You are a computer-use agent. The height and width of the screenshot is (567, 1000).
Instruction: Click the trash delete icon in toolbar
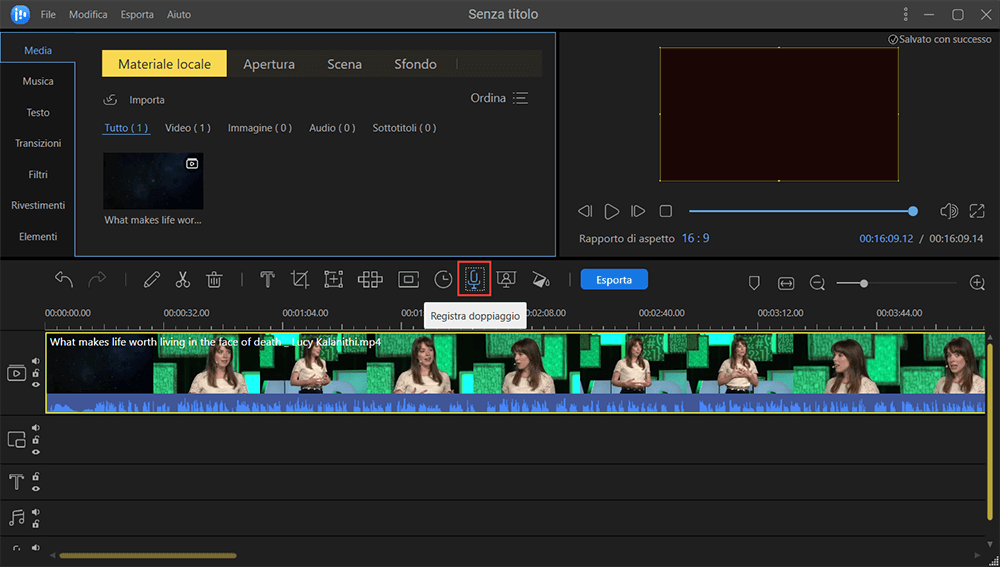214,280
